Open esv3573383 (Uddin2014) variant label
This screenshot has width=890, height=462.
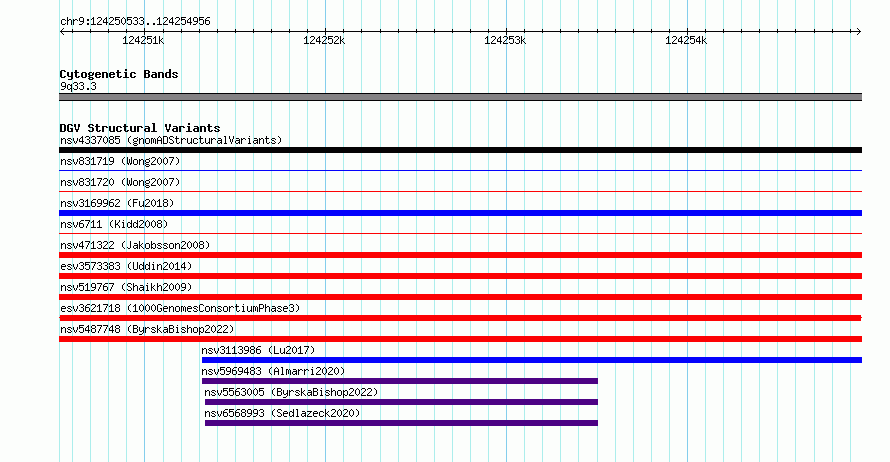[x=126, y=266]
